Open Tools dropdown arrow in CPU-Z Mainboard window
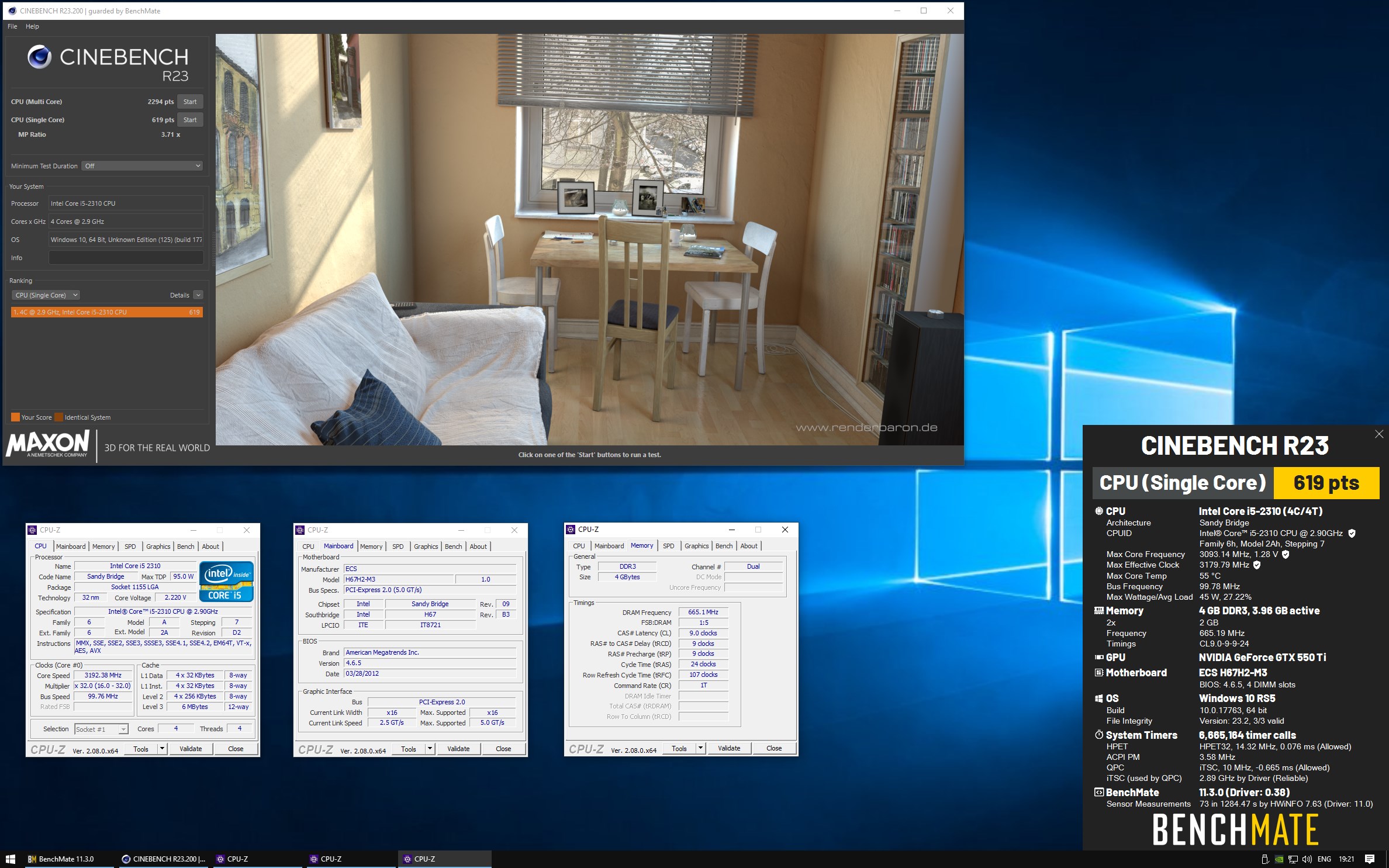This screenshot has height=868, width=1389. click(x=430, y=749)
